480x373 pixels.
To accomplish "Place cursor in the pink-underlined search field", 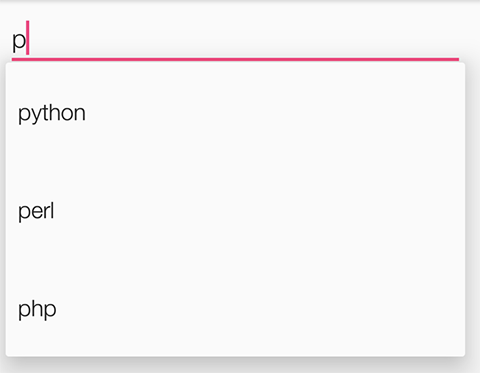I will (x=235, y=39).
